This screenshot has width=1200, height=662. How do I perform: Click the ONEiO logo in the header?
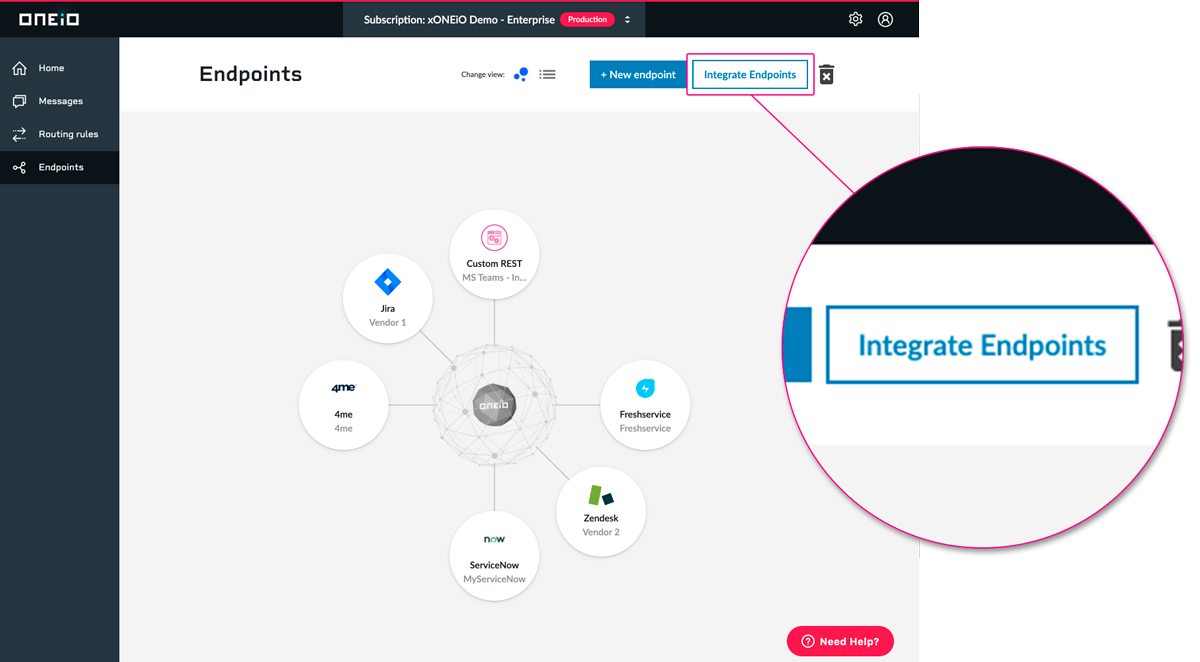[49, 19]
